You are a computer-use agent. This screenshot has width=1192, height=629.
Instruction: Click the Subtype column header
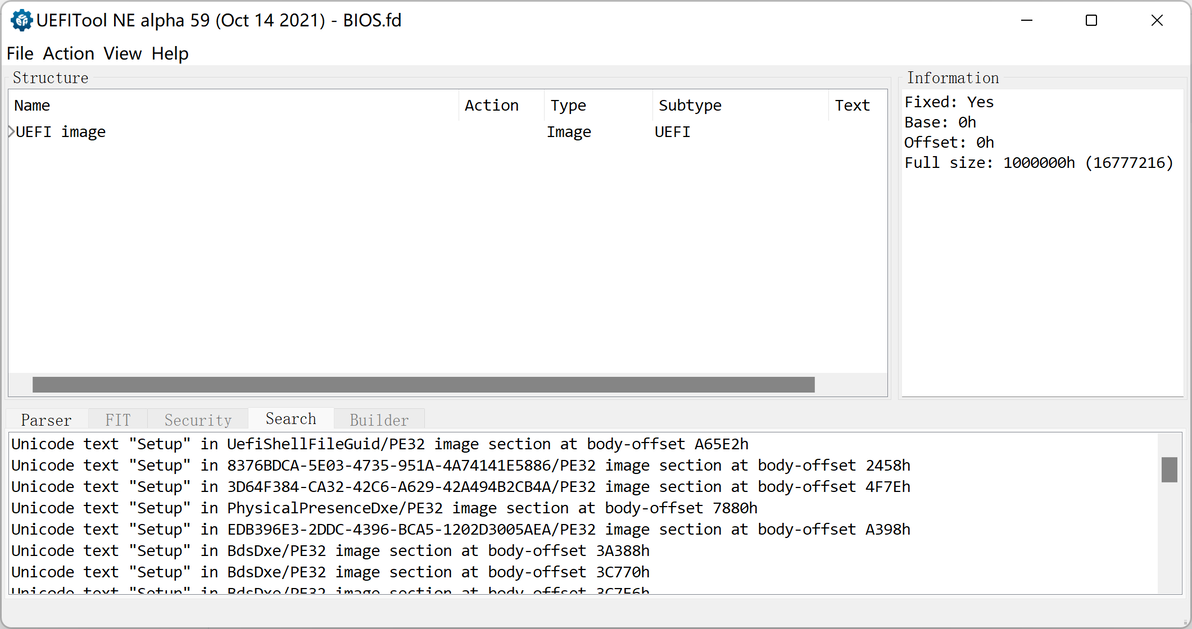pos(689,106)
